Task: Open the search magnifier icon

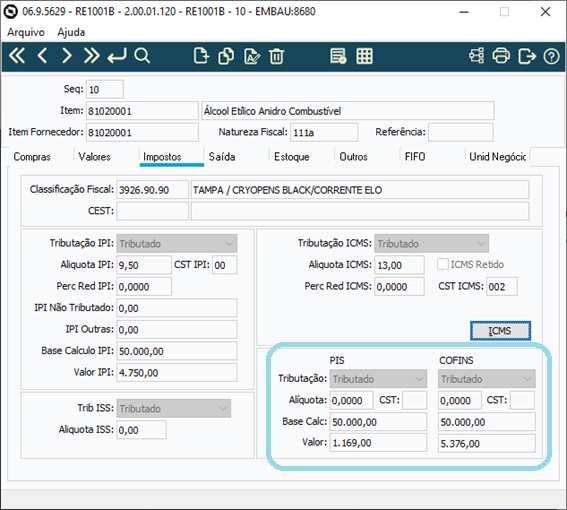Action: click(142, 56)
